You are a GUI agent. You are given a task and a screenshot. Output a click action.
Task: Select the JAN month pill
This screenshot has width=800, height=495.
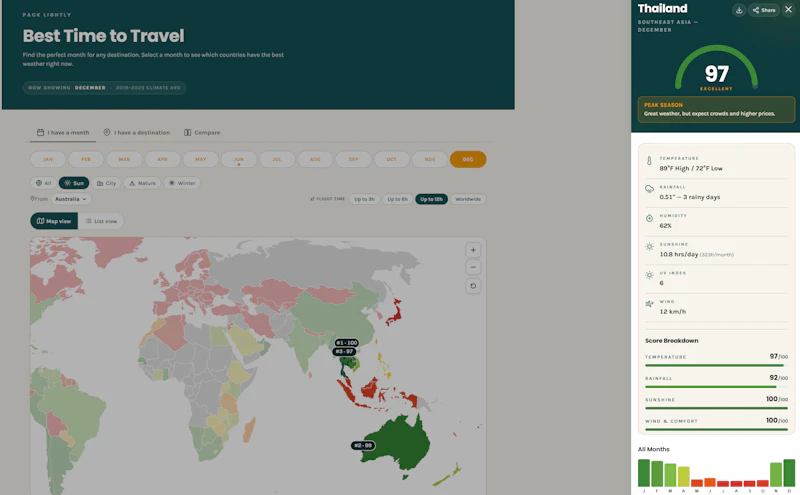tap(48, 159)
